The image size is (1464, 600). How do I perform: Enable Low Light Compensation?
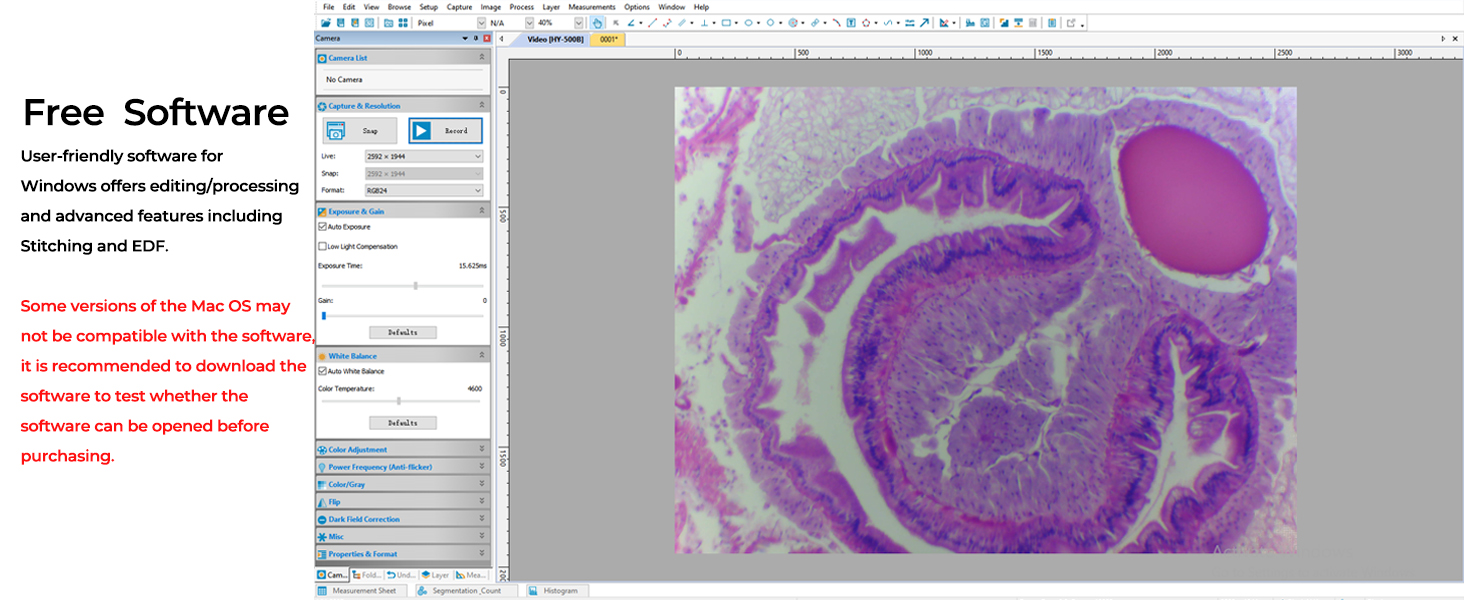point(322,246)
